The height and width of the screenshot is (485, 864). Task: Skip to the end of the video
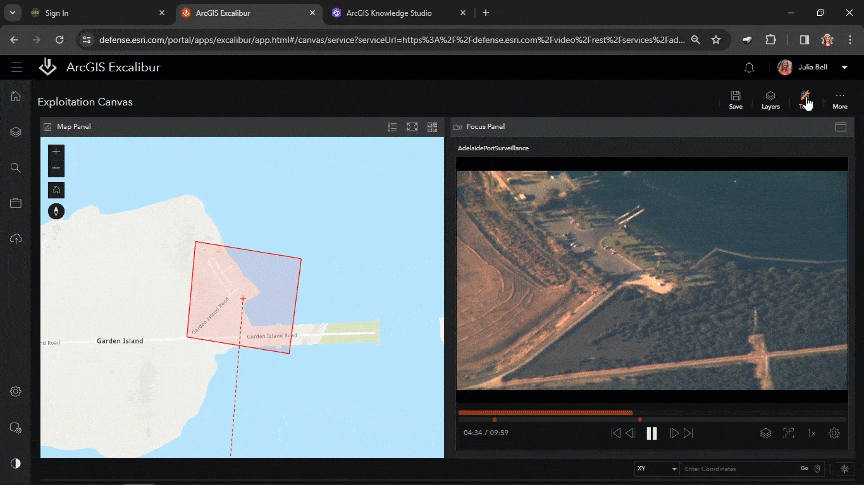(x=689, y=433)
